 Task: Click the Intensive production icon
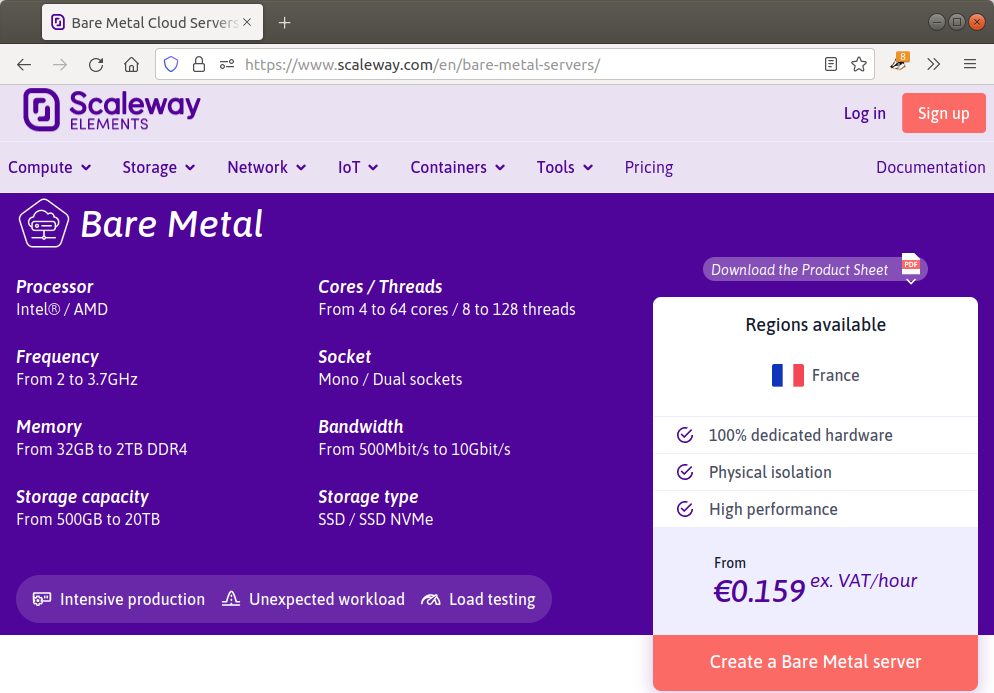tap(42, 599)
